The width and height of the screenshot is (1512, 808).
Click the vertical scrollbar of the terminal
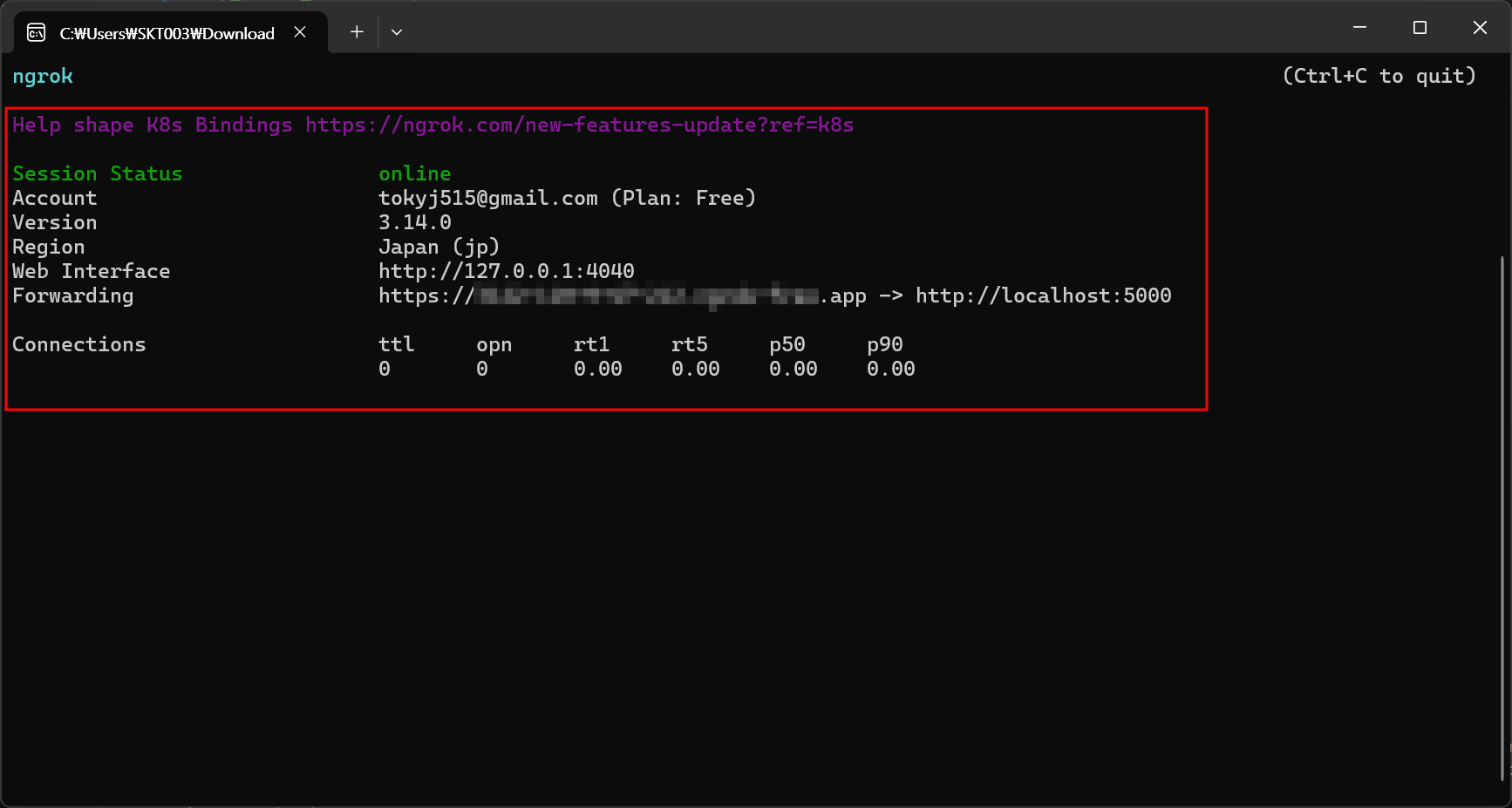[1503, 519]
